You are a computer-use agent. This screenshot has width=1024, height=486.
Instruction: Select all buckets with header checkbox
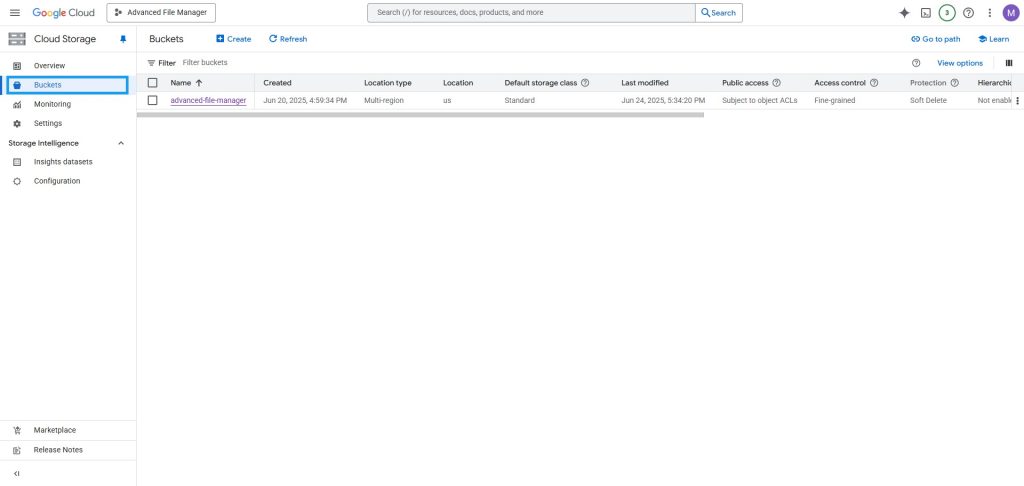pos(153,83)
